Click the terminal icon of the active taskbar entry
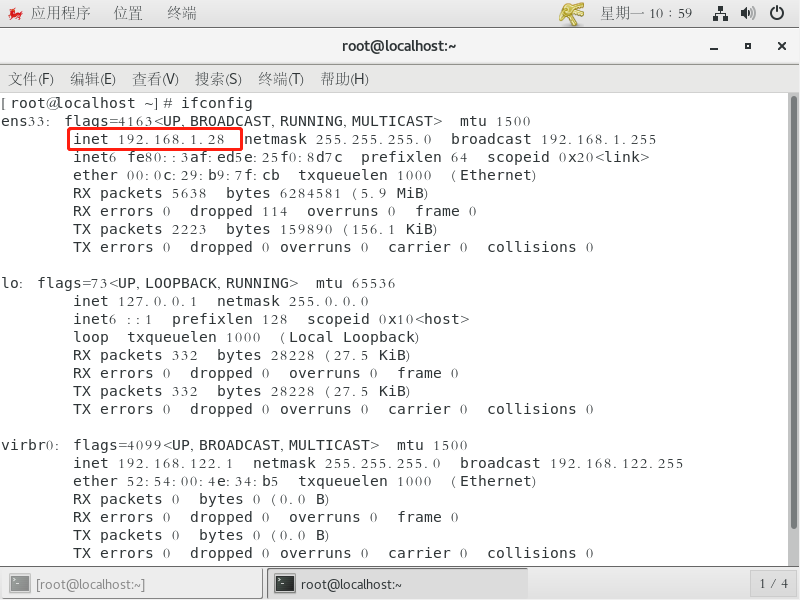 285,584
